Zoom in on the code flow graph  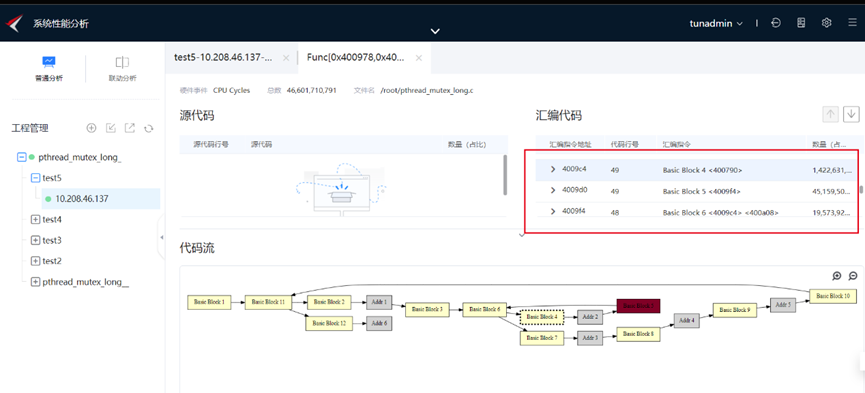point(837,276)
